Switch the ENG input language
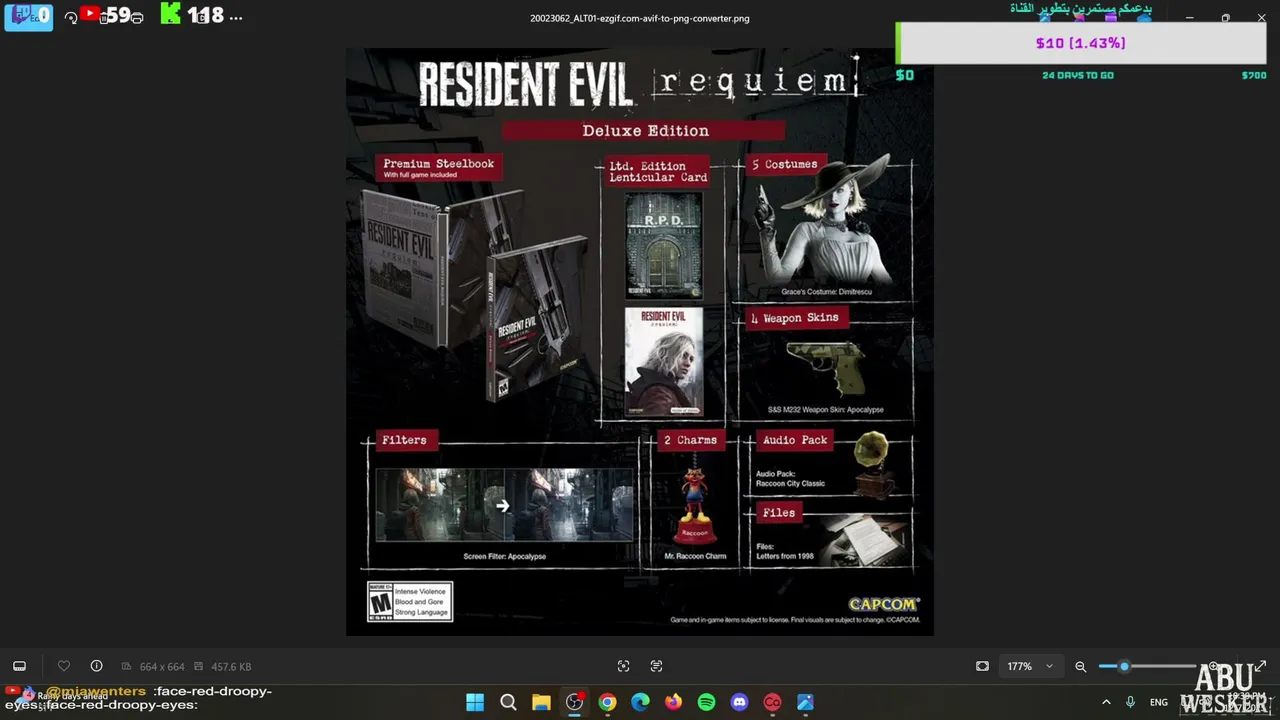Image resolution: width=1280 pixels, height=720 pixels. point(1159,702)
